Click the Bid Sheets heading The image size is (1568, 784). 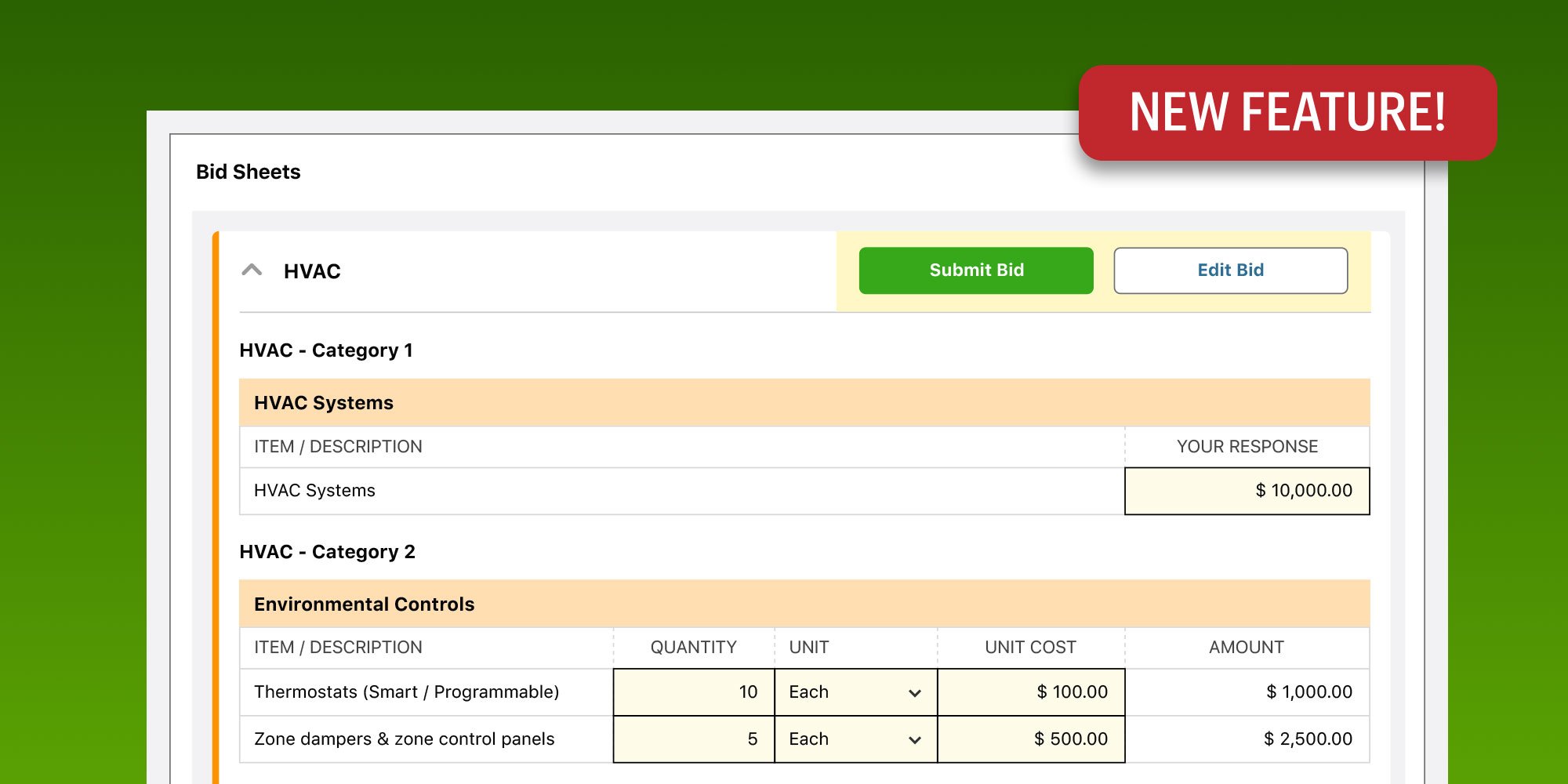point(248,172)
